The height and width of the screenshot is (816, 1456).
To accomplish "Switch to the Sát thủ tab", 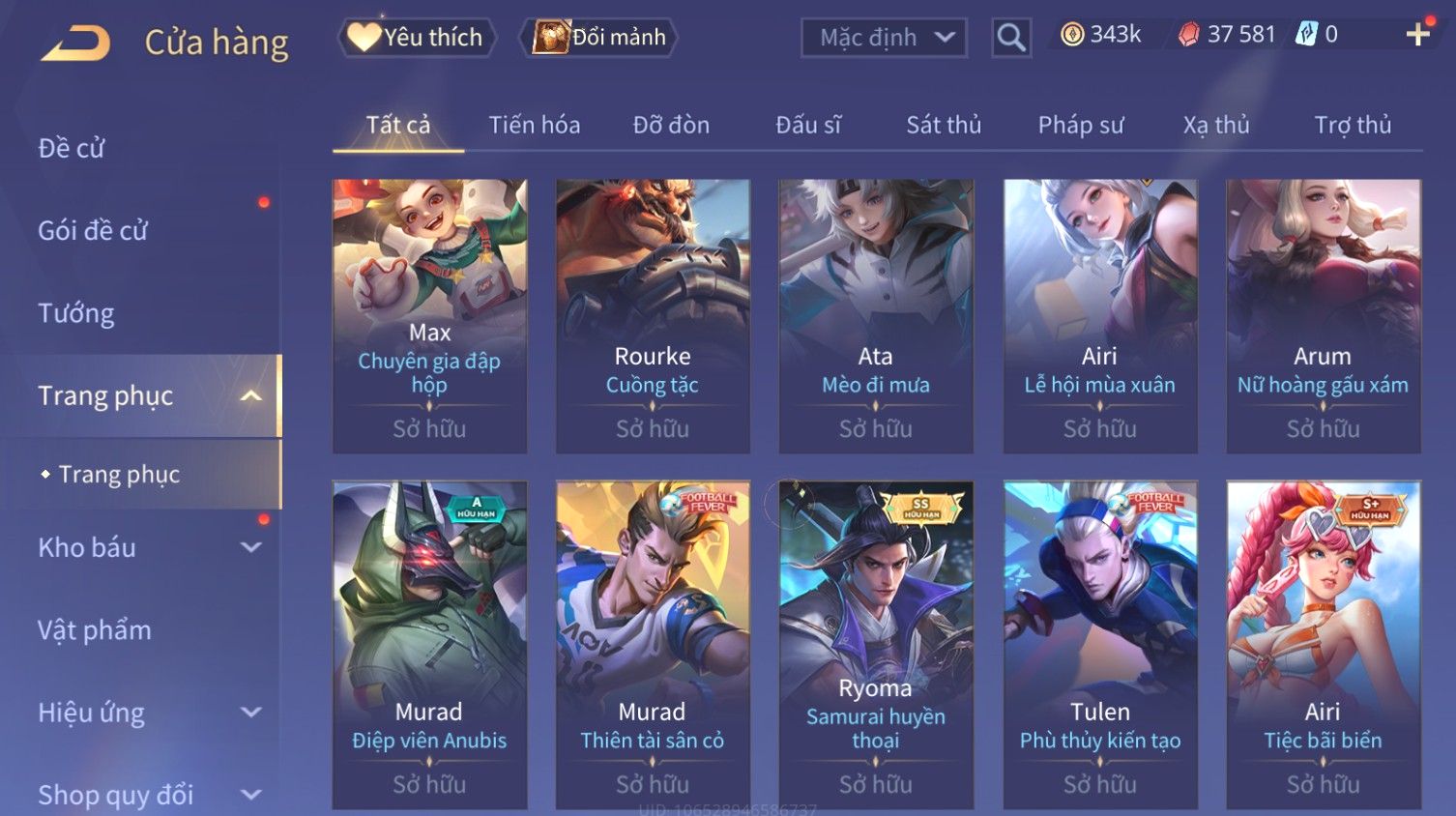I will click(x=944, y=125).
